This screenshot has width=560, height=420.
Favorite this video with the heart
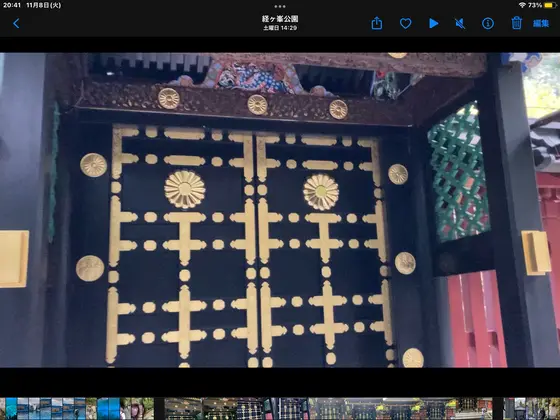(405, 24)
